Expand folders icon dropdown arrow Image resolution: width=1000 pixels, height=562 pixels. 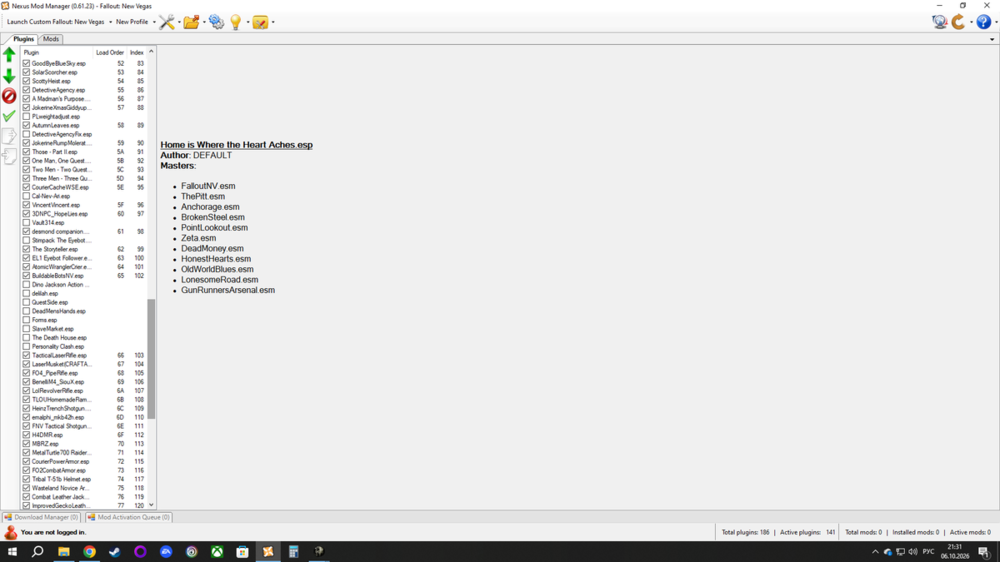(204, 22)
